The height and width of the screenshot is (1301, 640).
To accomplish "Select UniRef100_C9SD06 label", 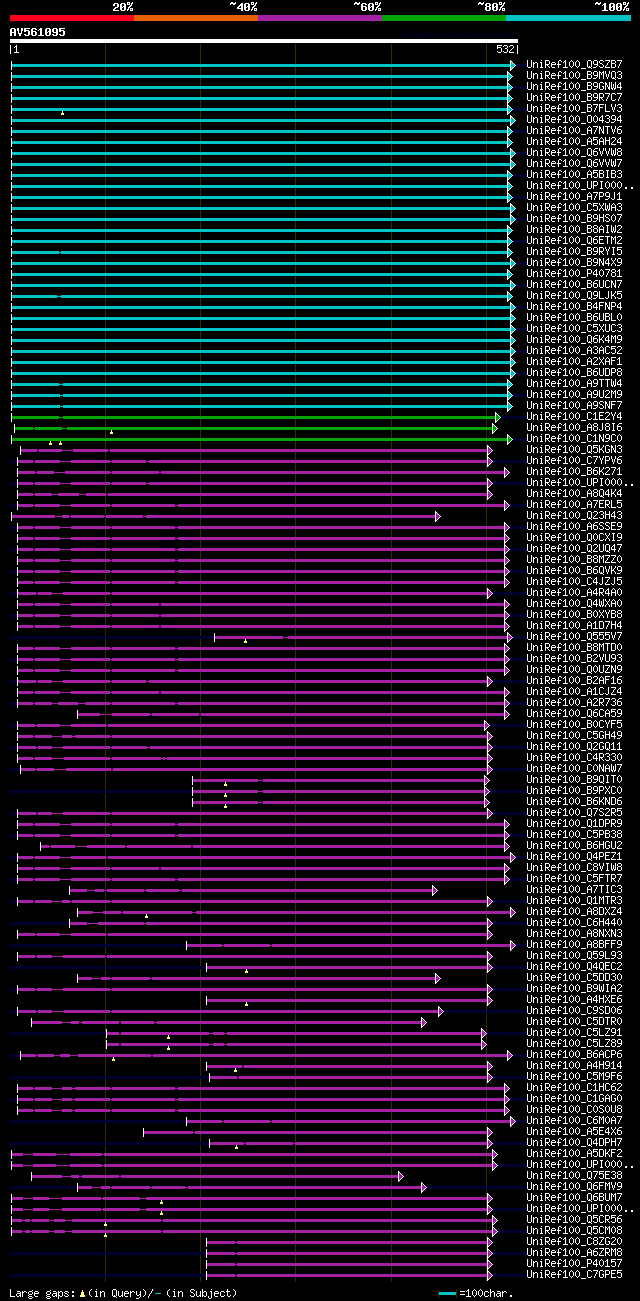I will [573, 1010].
